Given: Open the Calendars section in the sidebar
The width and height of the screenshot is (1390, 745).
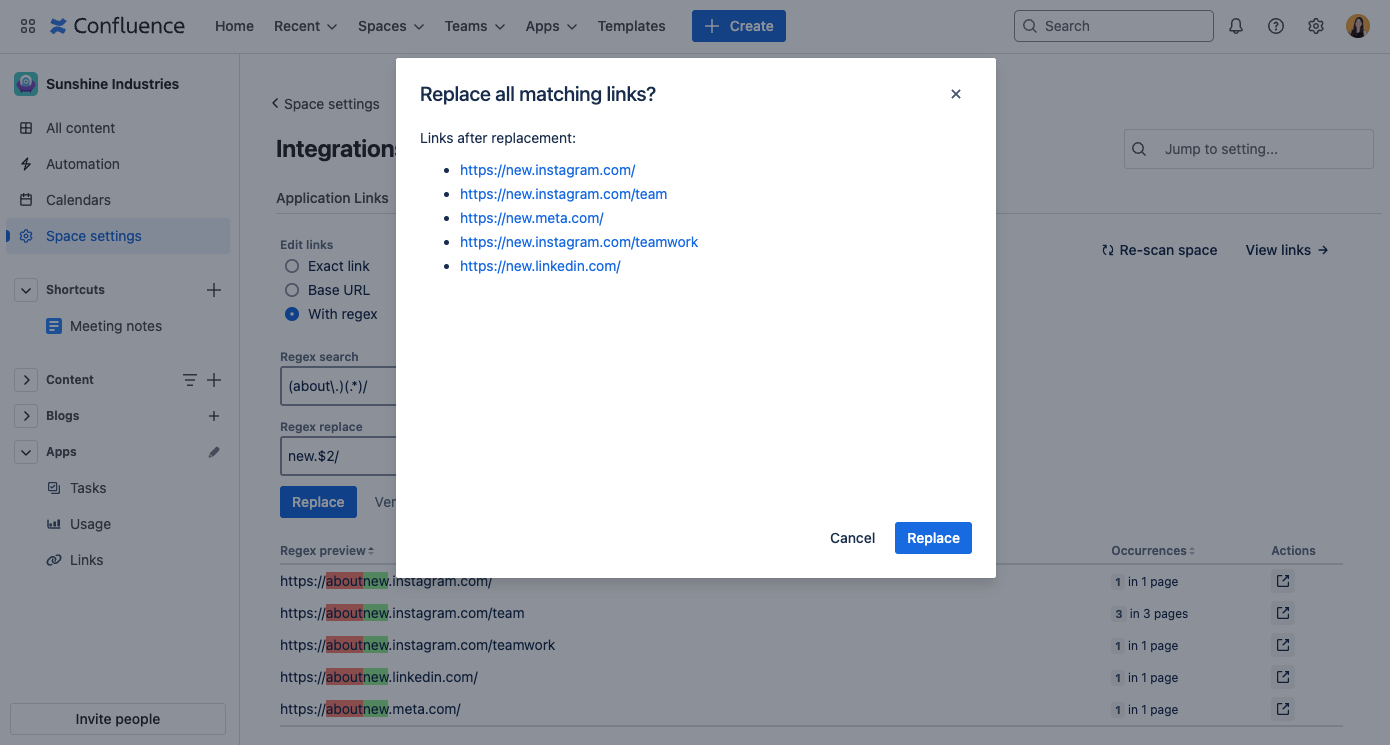Looking at the screenshot, I should tap(77, 199).
